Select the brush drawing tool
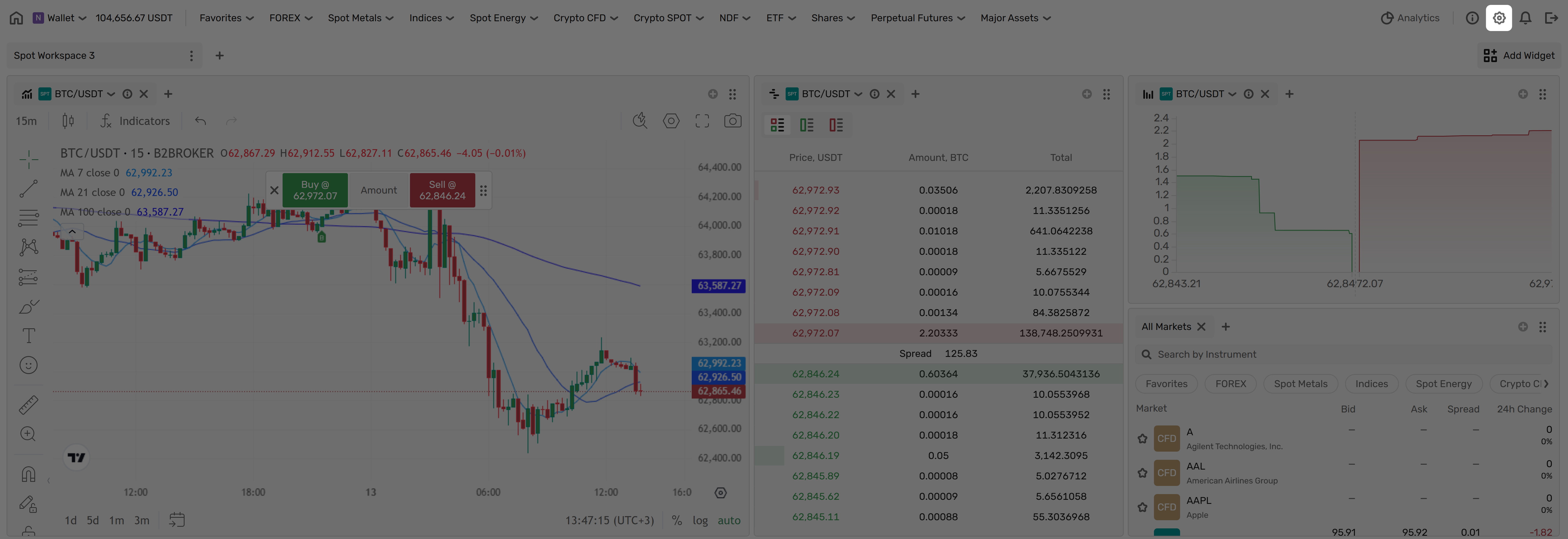Screen dimensions: 1568x539 coord(29,307)
